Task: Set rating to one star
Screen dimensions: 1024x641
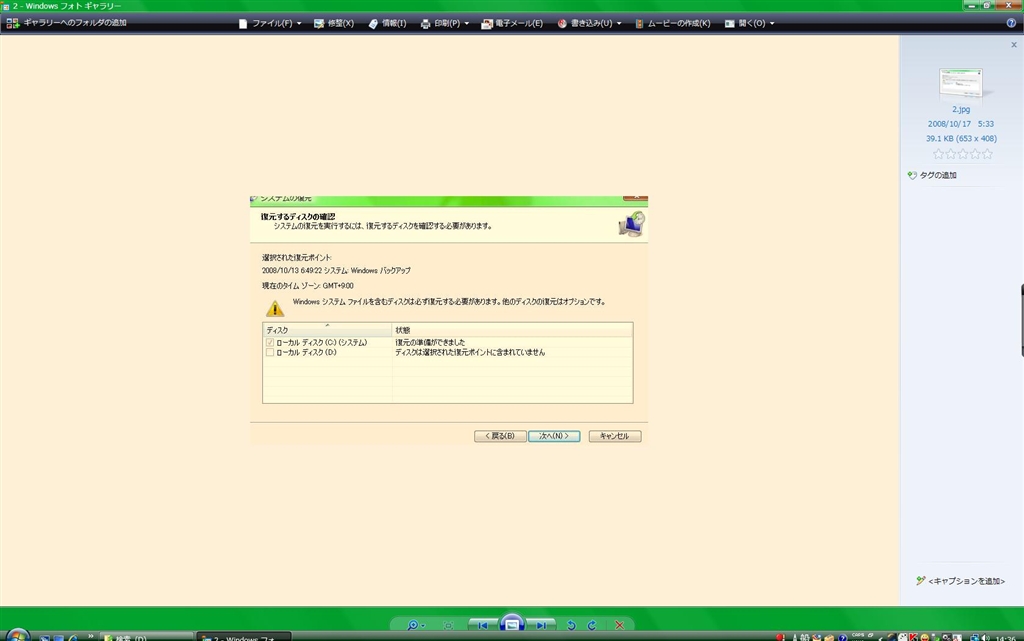Action: pyautogui.click(x=938, y=154)
